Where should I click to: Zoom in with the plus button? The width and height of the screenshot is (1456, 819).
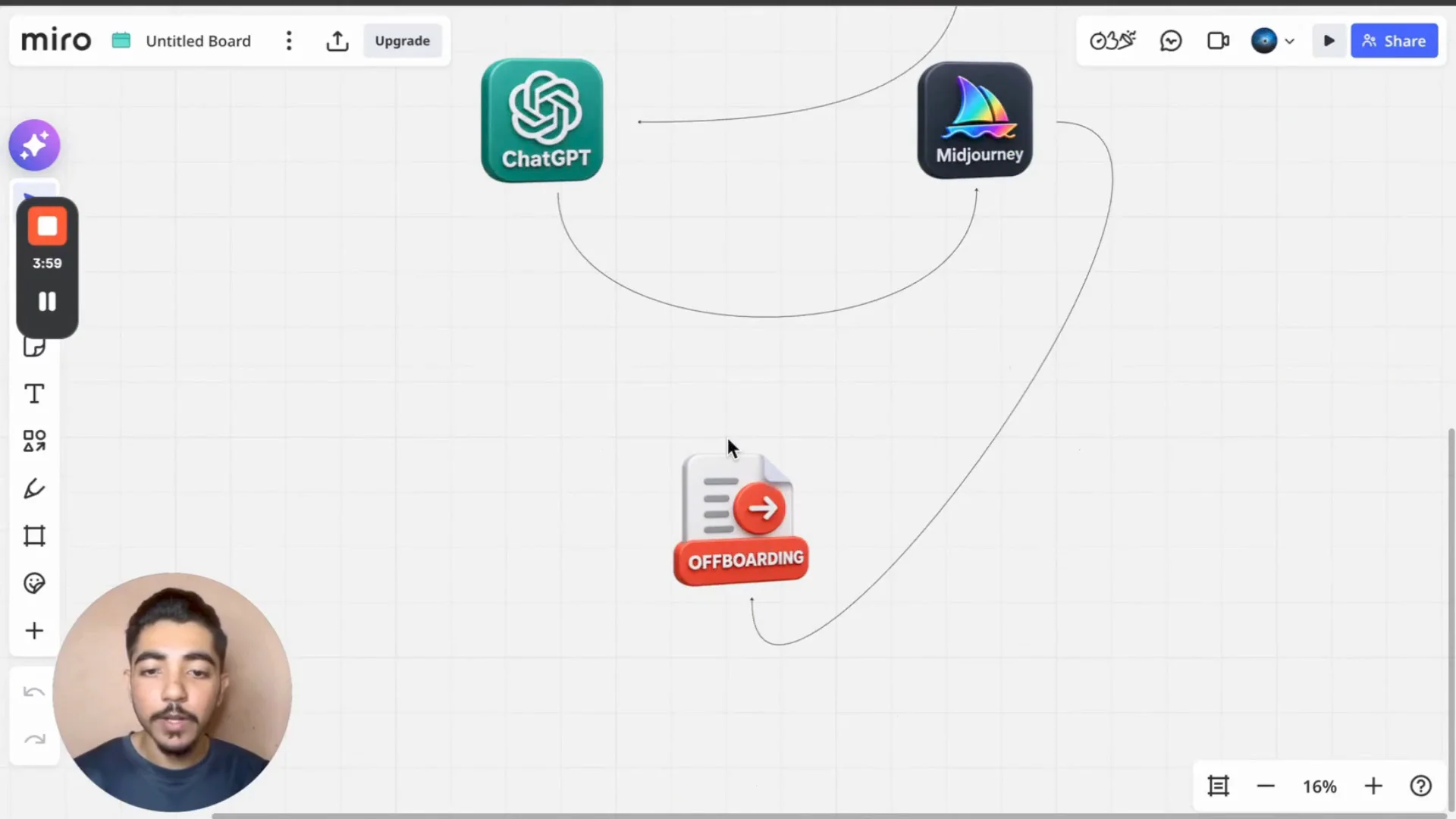click(x=1373, y=786)
